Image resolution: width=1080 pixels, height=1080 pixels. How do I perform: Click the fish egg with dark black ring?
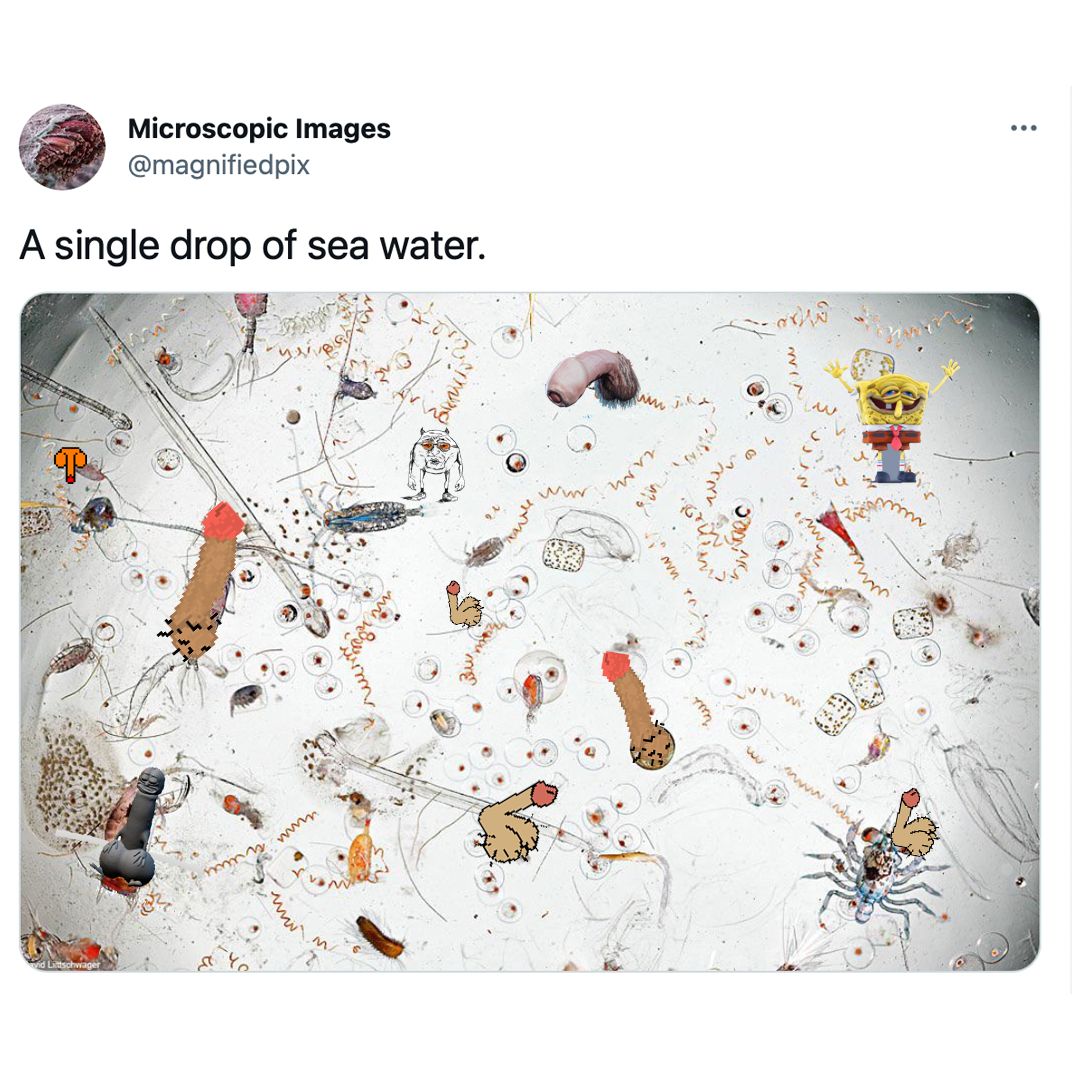point(516,463)
